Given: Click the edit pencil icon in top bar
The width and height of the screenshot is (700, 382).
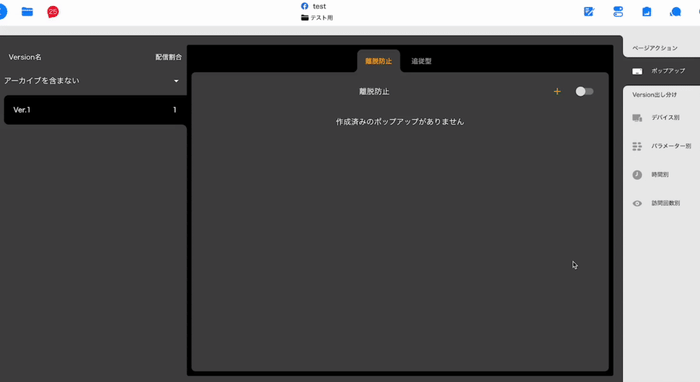Looking at the screenshot, I should [x=589, y=12].
